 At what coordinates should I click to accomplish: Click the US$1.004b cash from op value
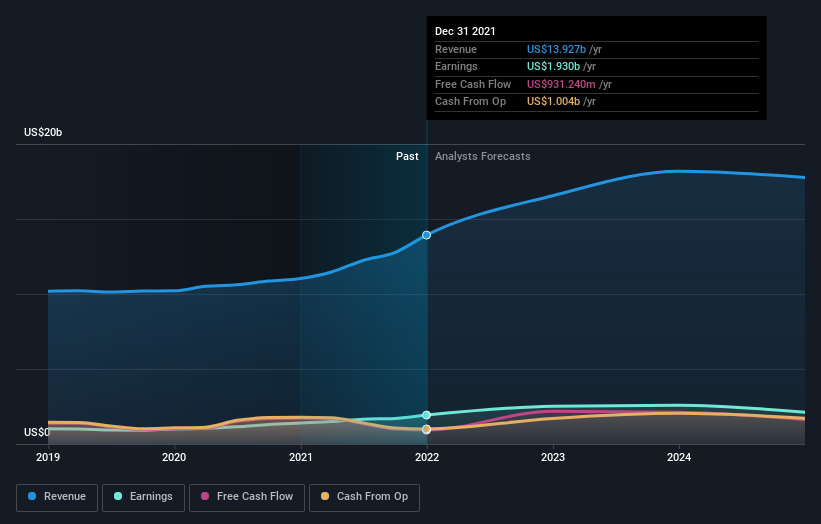[x=553, y=102]
